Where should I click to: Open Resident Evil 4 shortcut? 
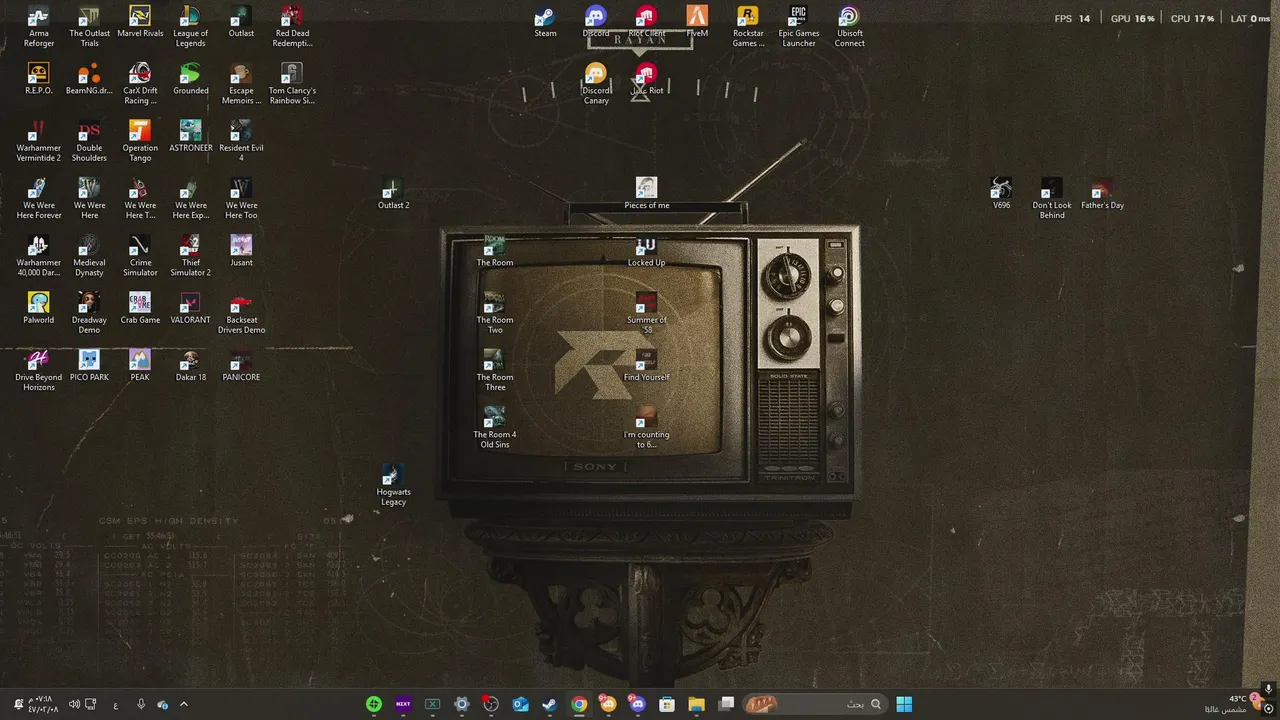pos(241,142)
